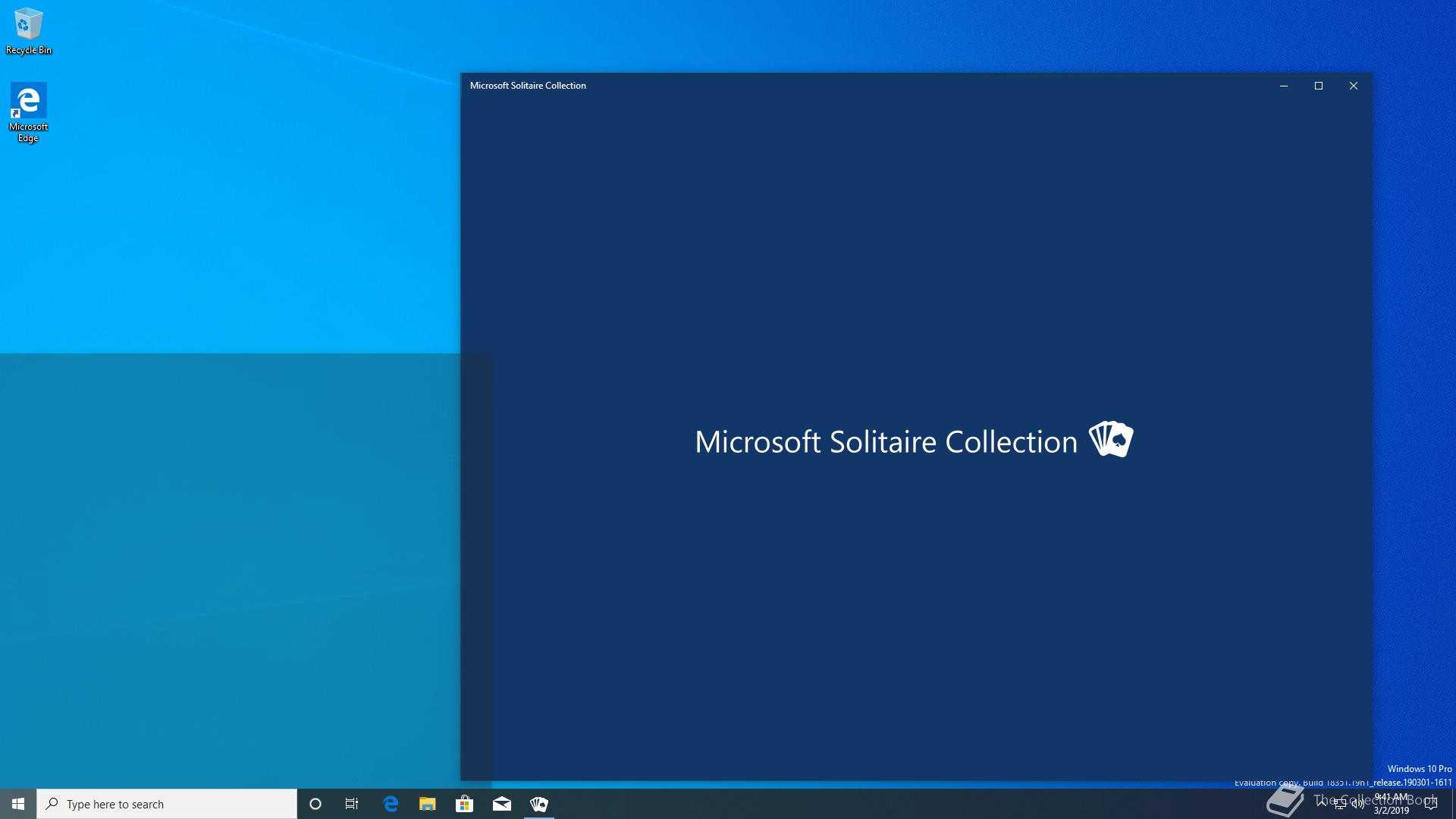
Task: Launch Cortana from the taskbar circle
Action: coord(315,804)
